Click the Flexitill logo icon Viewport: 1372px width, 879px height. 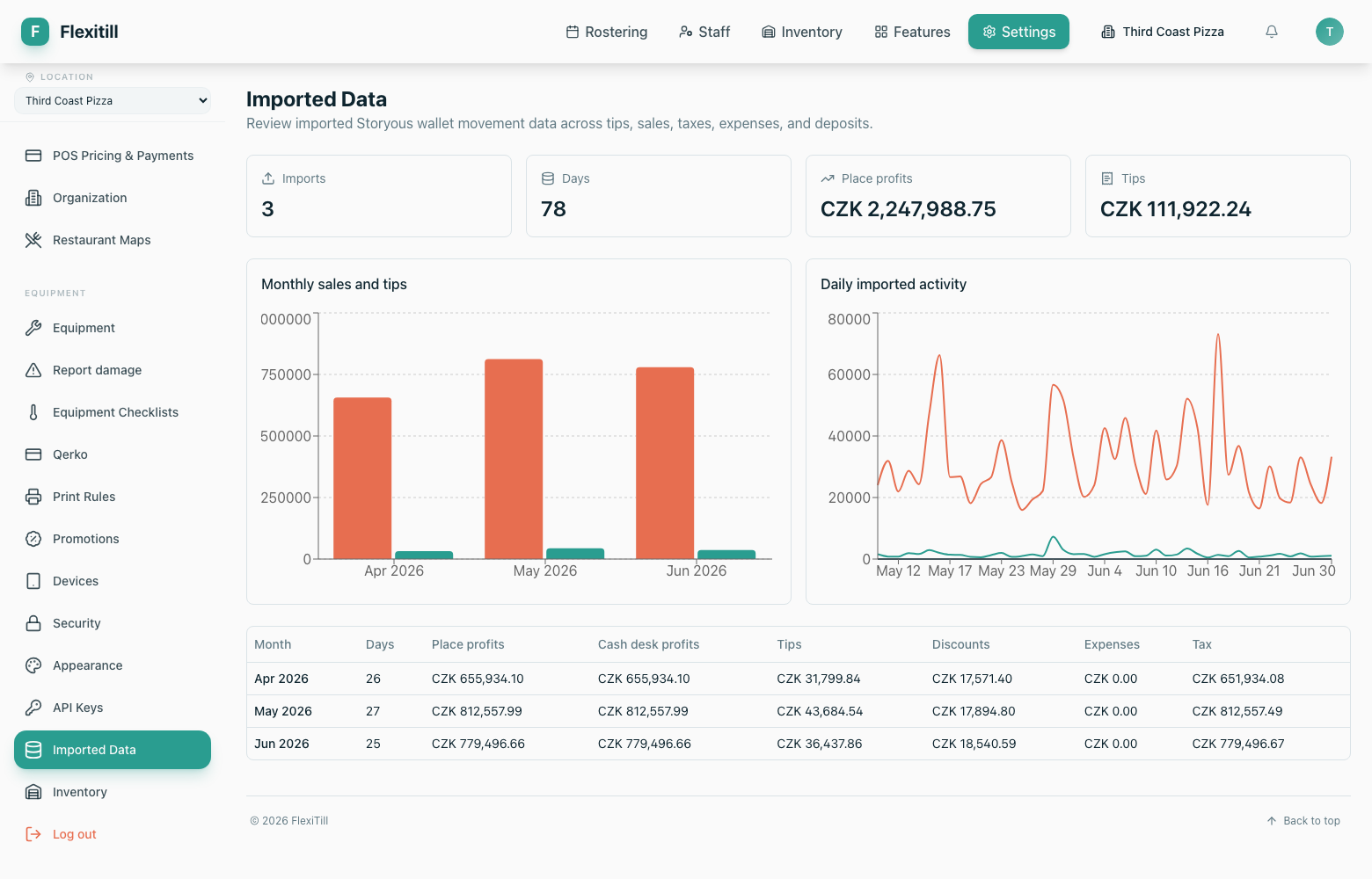tap(35, 32)
